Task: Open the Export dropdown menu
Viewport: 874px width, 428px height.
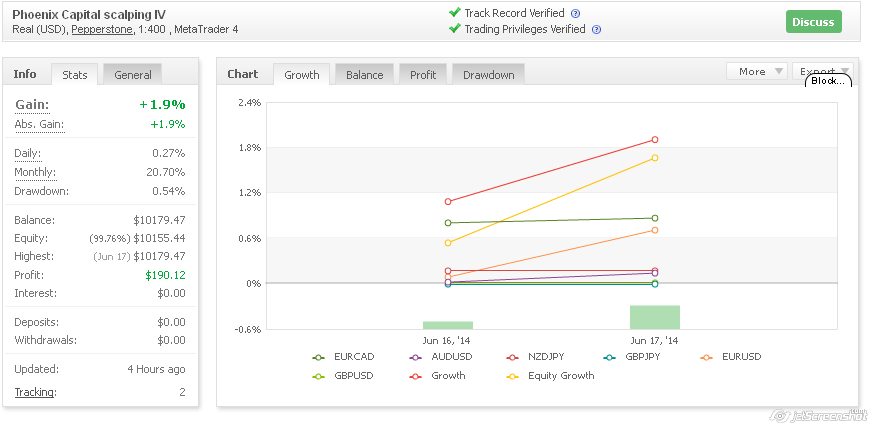Action: coord(823,71)
